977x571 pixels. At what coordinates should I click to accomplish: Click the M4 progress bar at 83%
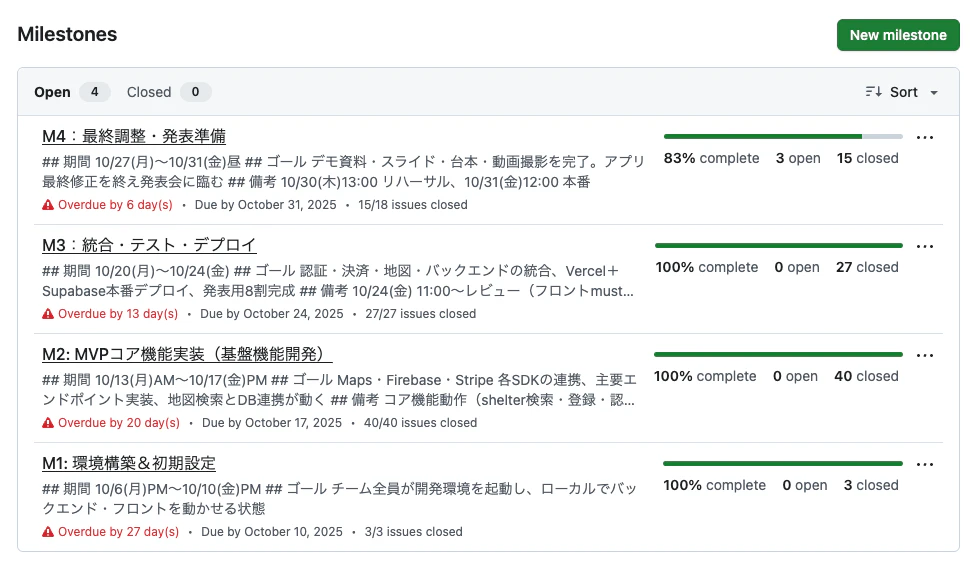point(783,136)
